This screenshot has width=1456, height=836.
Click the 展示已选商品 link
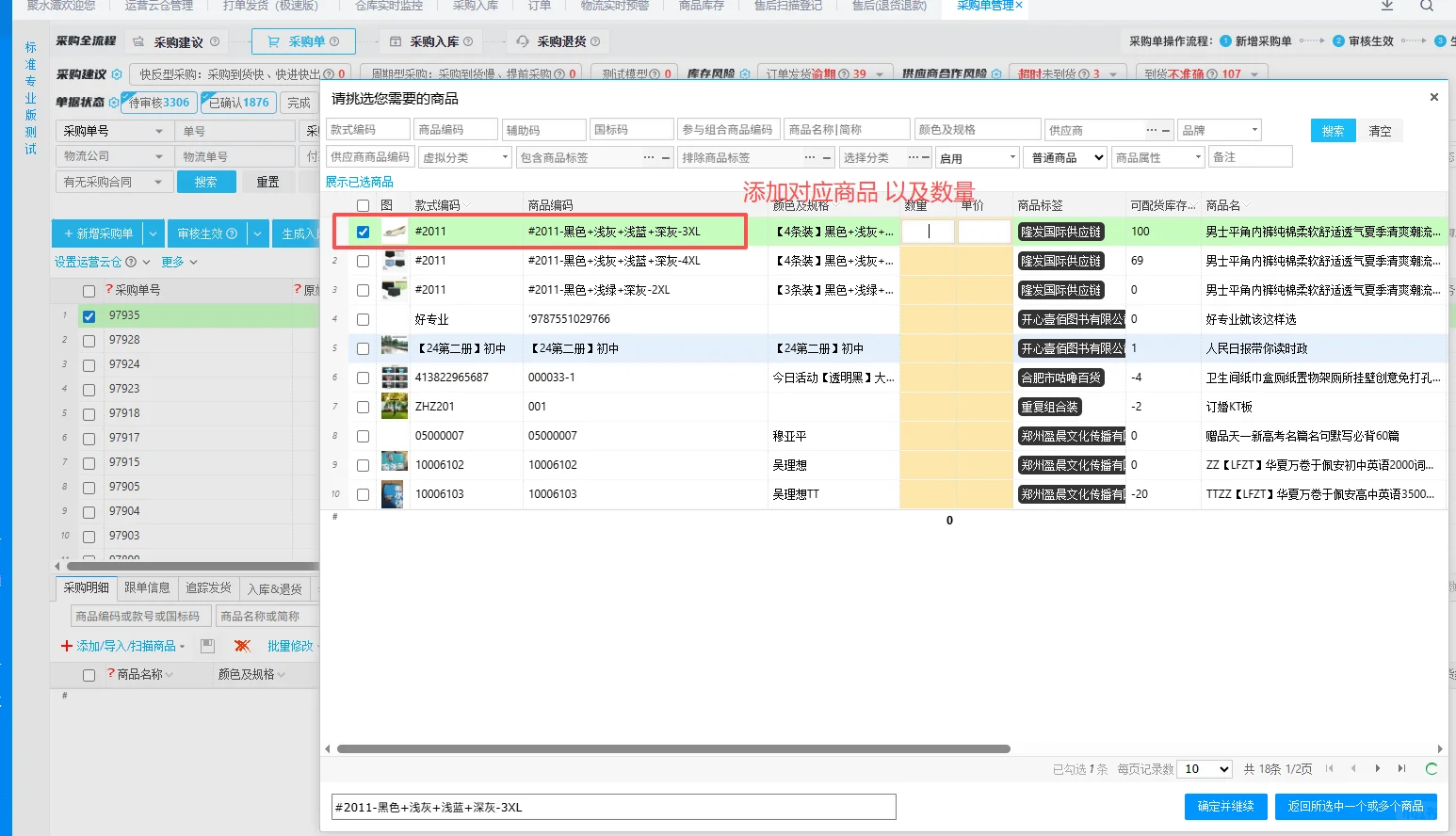point(360,182)
